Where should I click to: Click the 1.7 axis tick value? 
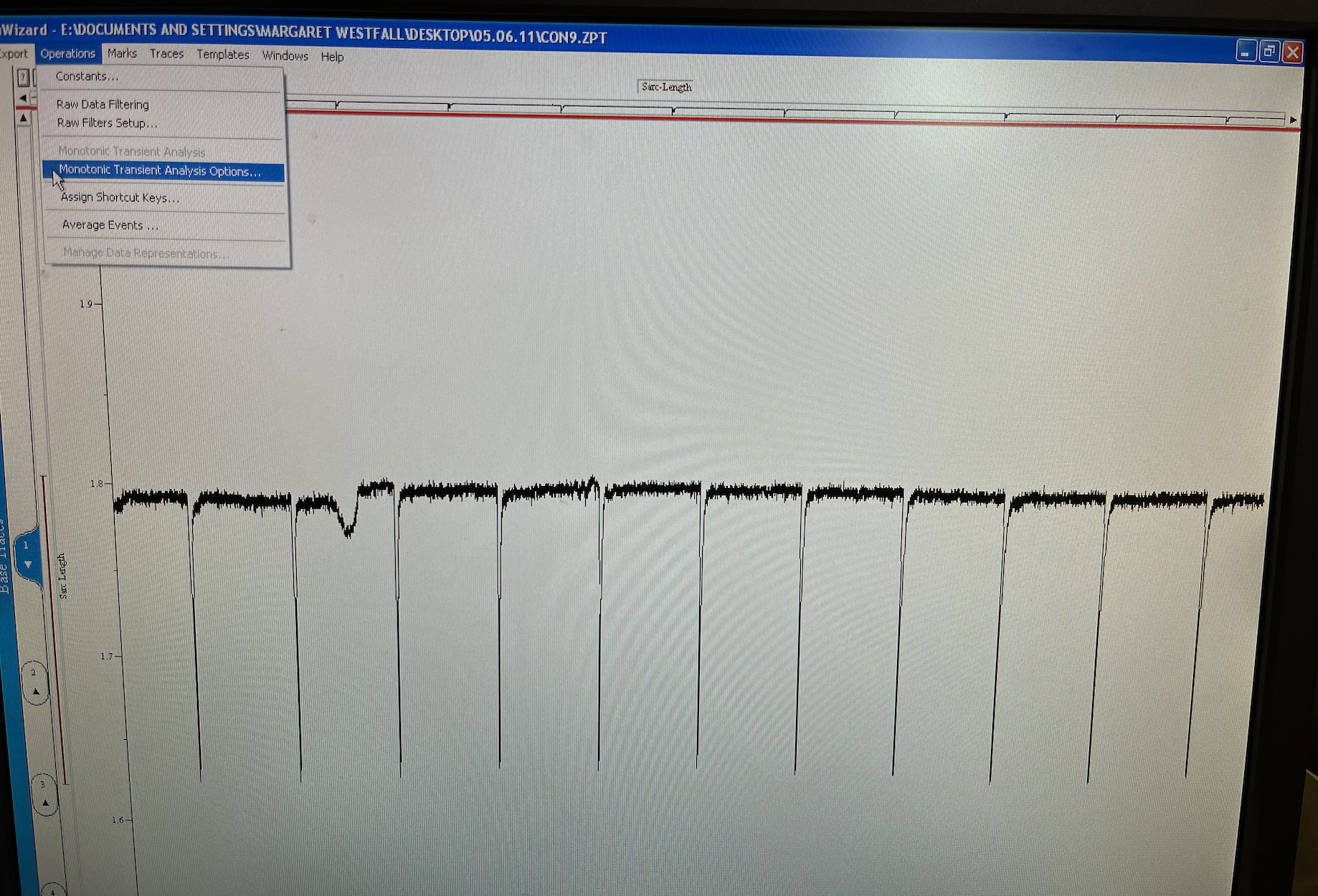click(106, 656)
